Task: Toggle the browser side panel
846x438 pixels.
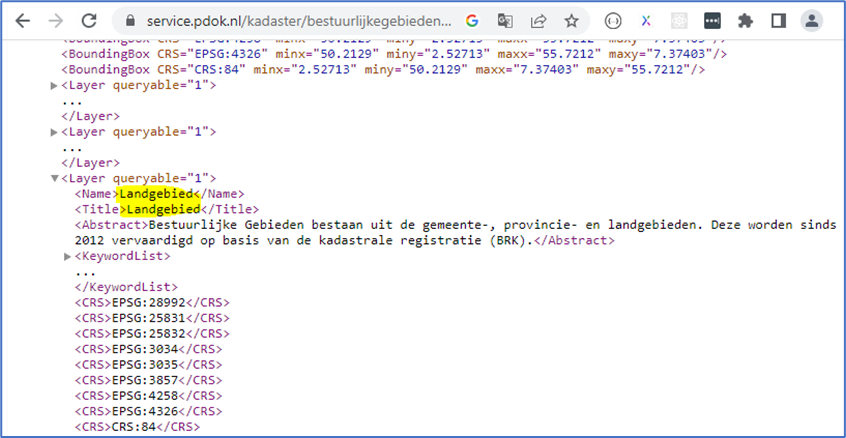Action: click(778, 20)
